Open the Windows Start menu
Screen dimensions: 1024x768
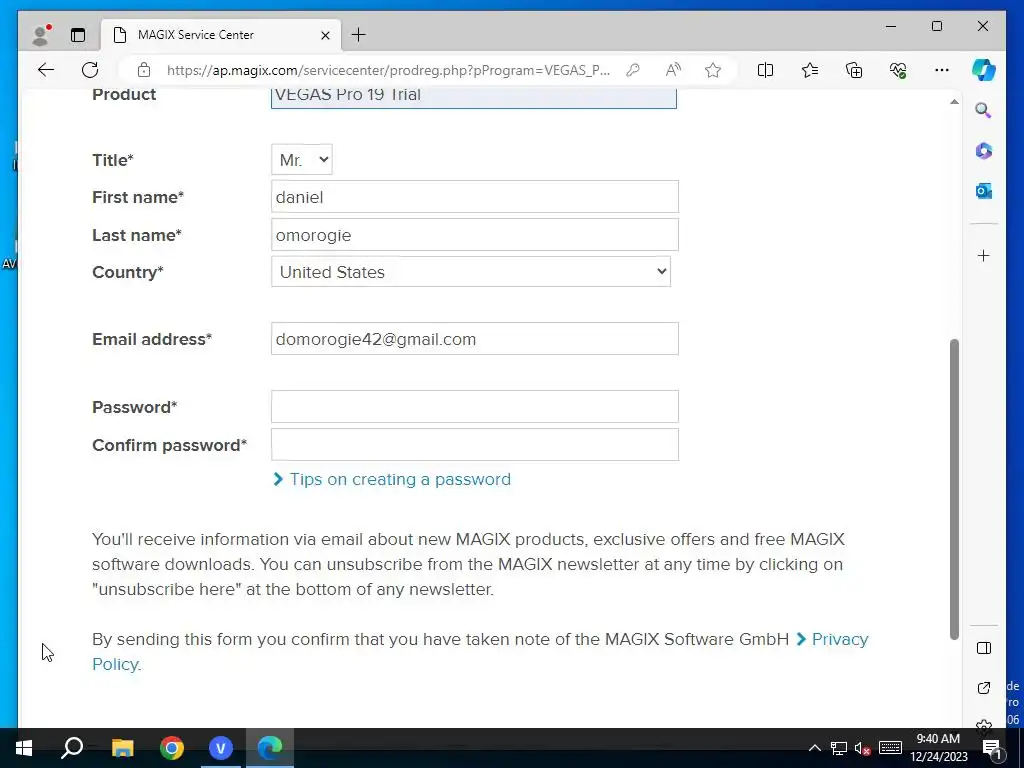(24, 748)
